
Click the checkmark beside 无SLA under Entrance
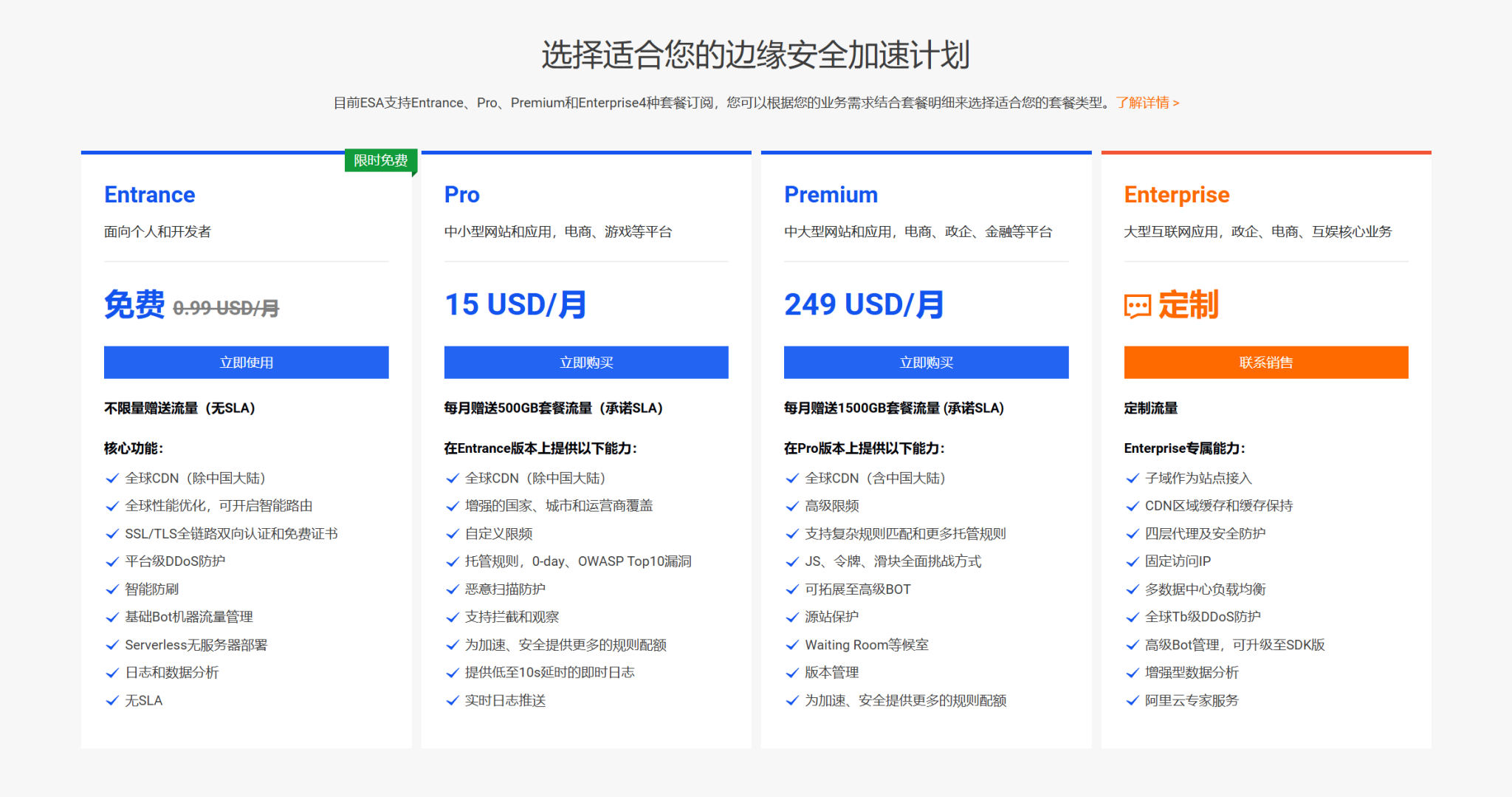tap(112, 701)
